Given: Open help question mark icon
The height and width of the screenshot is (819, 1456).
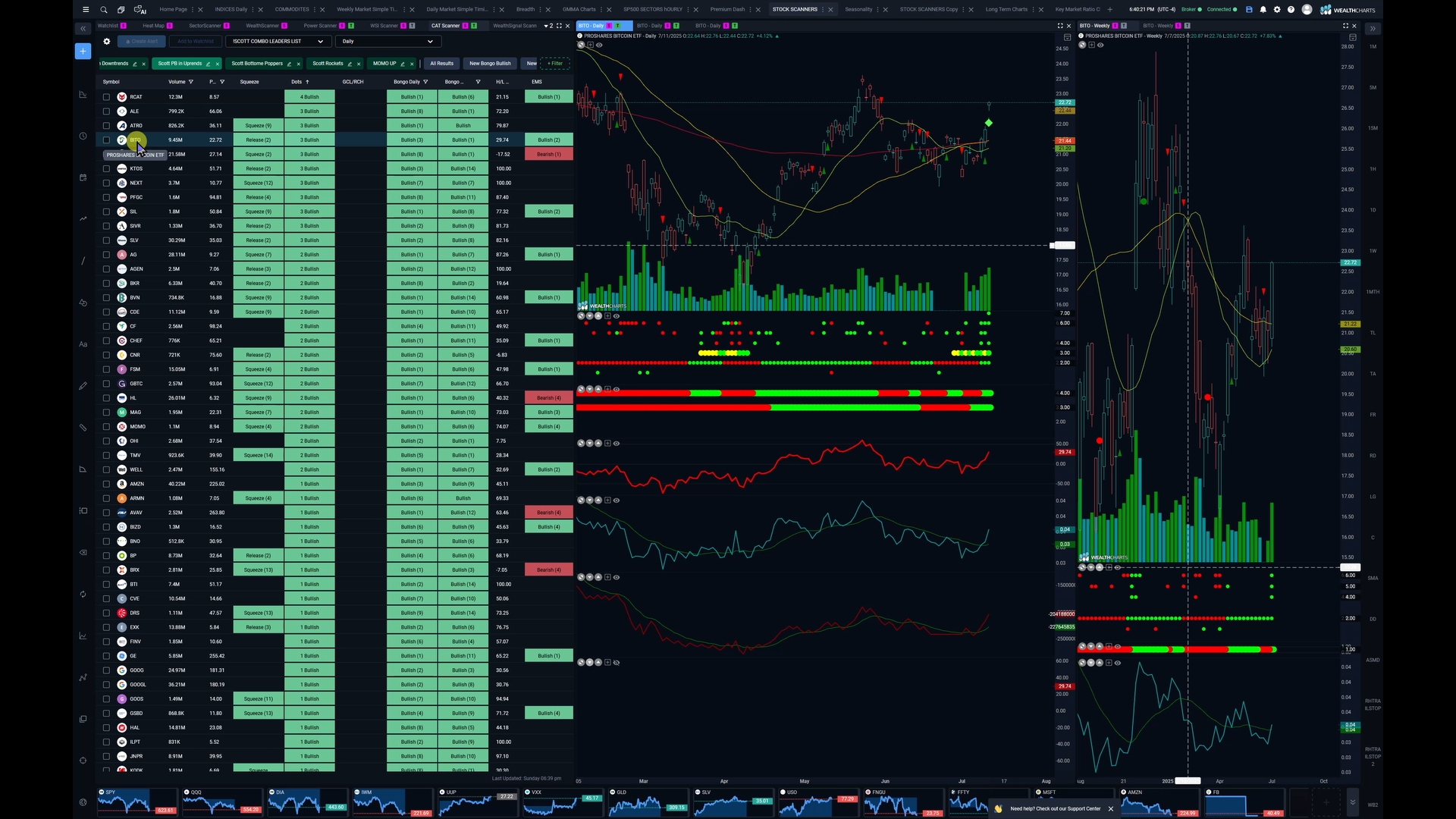Looking at the screenshot, I should click(1291, 10).
